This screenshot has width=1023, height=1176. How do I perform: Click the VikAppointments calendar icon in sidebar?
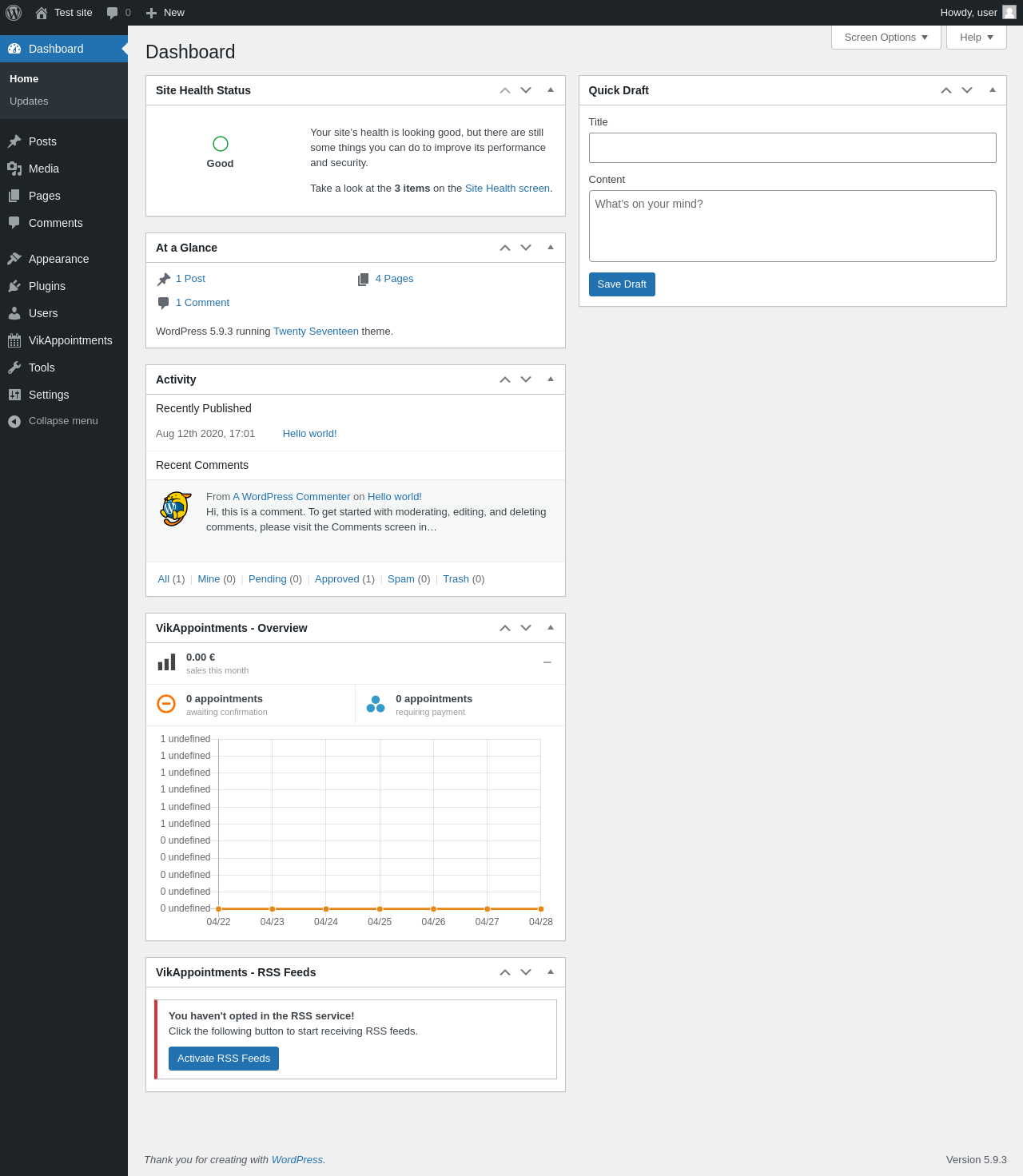(x=14, y=340)
